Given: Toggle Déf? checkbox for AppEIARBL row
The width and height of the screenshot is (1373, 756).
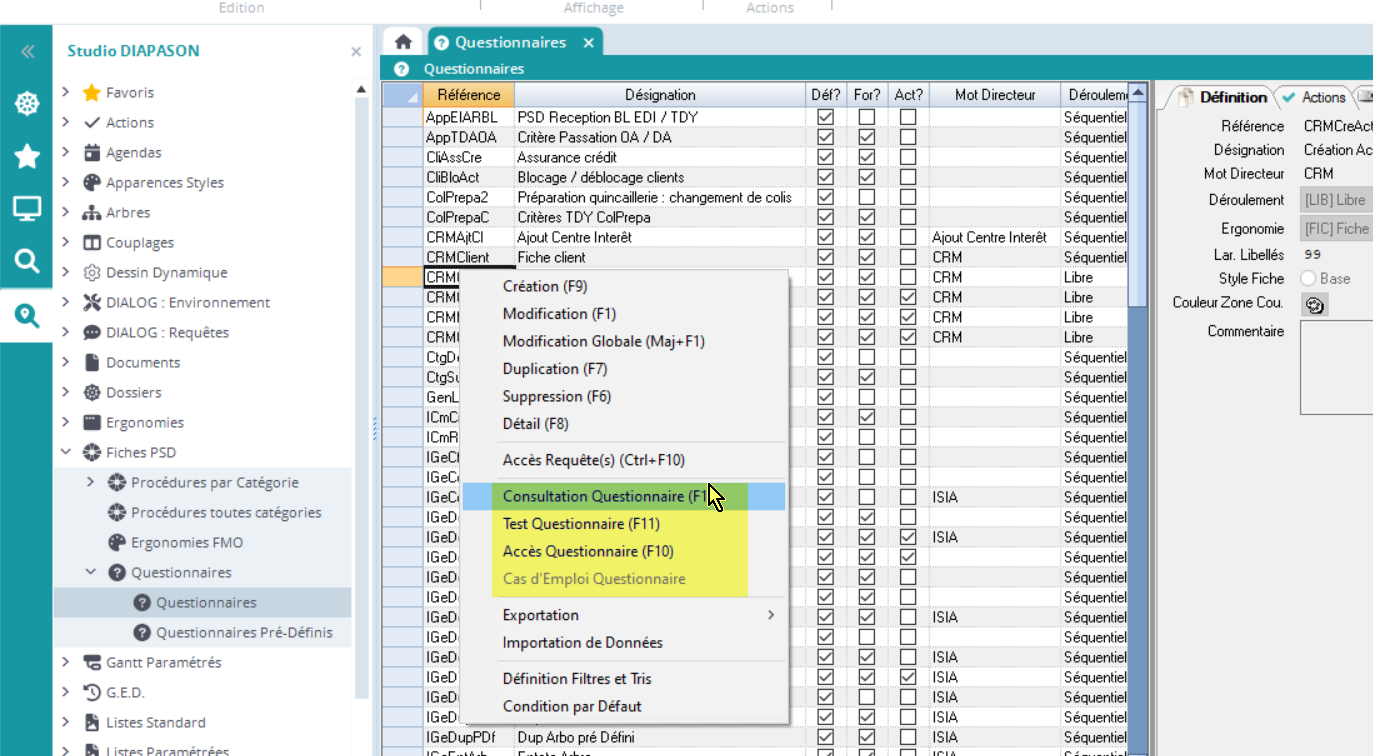Looking at the screenshot, I should [825, 117].
